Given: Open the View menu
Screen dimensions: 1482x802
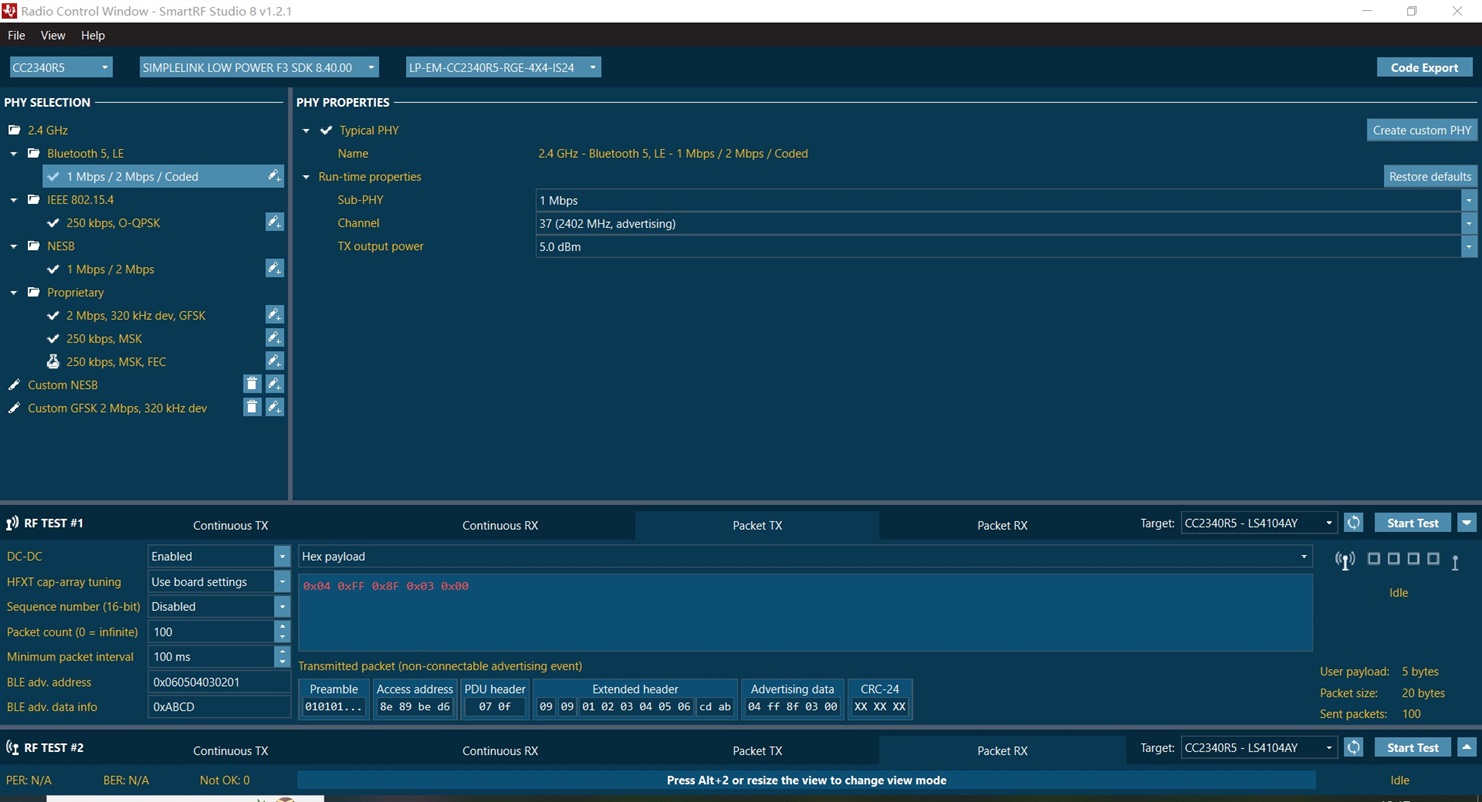Looking at the screenshot, I should click(53, 35).
